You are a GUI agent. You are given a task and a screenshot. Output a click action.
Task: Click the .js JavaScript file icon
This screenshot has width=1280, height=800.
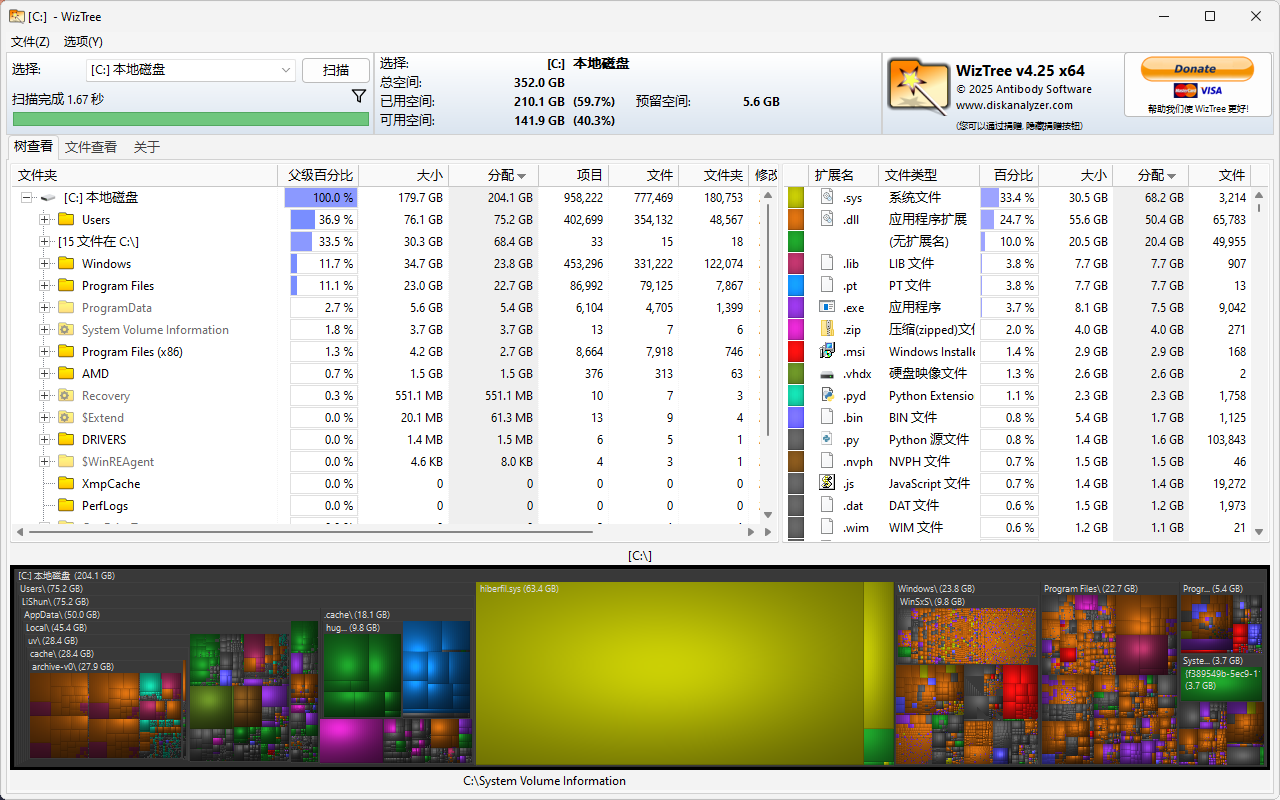click(x=827, y=483)
